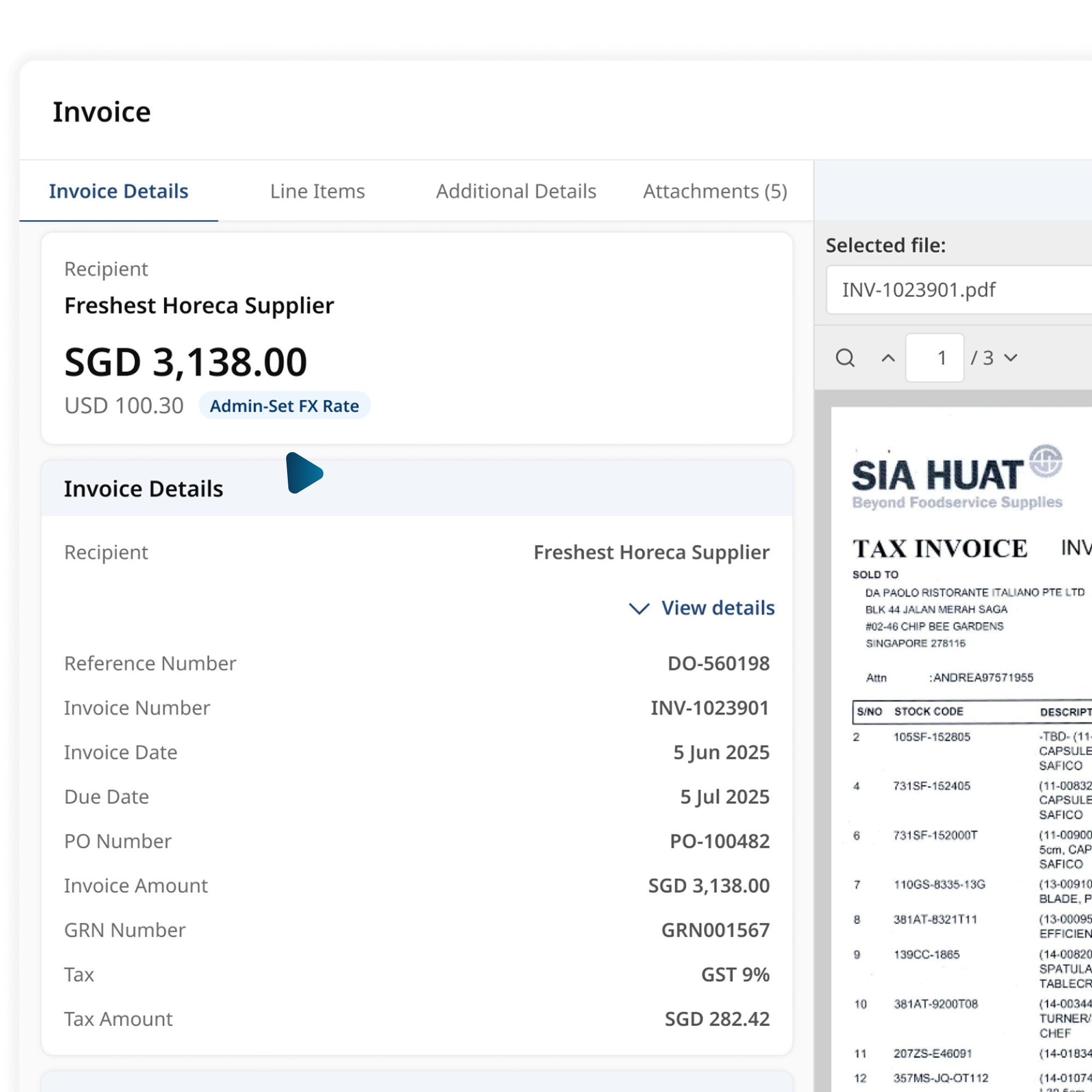Go to next page with down chevron
The width and height of the screenshot is (1092, 1092).
(x=1011, y=358)
